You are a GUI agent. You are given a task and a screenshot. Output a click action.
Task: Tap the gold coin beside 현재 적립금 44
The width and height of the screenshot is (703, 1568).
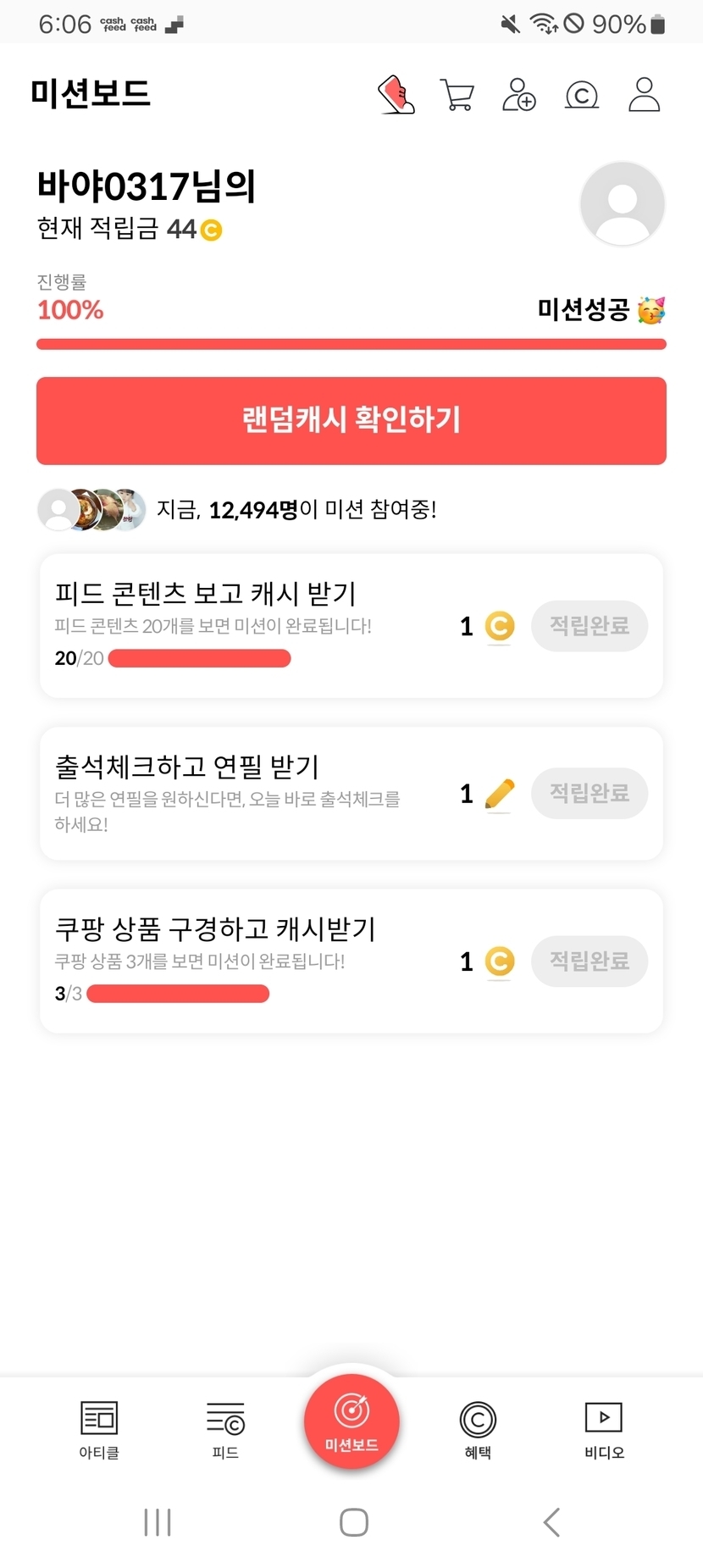coord(211,230)
